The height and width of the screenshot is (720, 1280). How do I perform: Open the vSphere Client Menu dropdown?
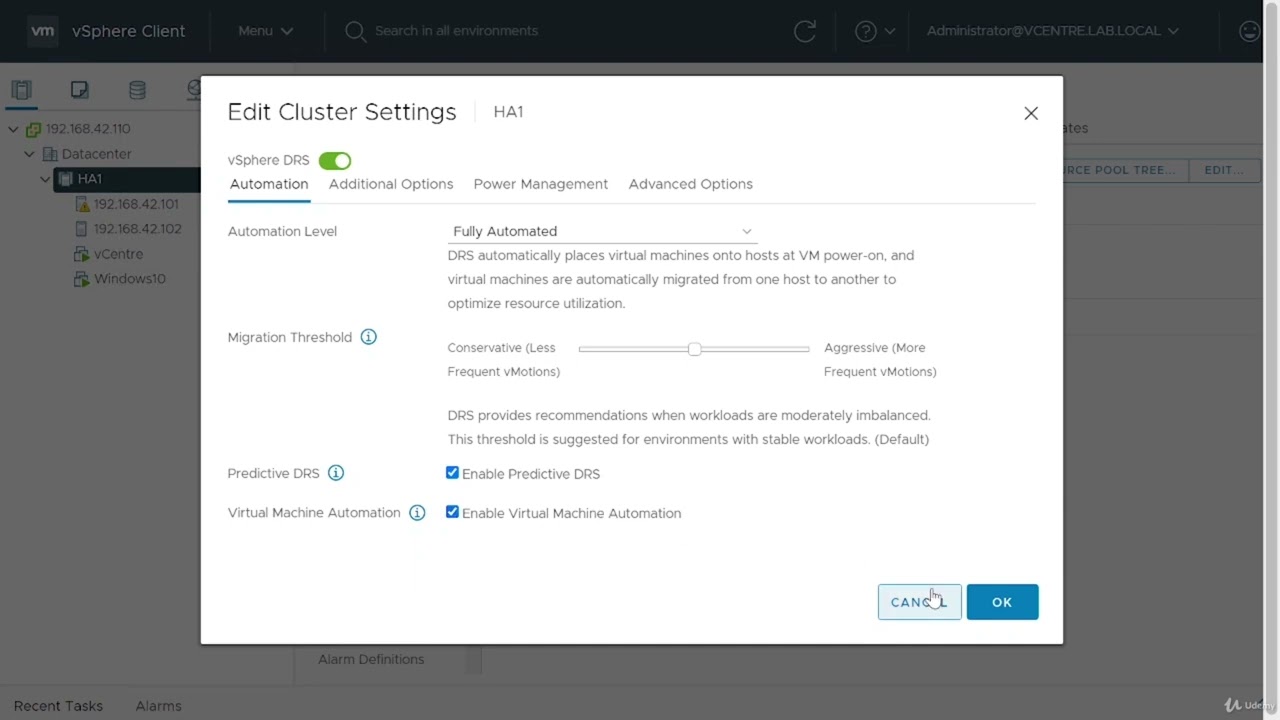click(265, 31)
